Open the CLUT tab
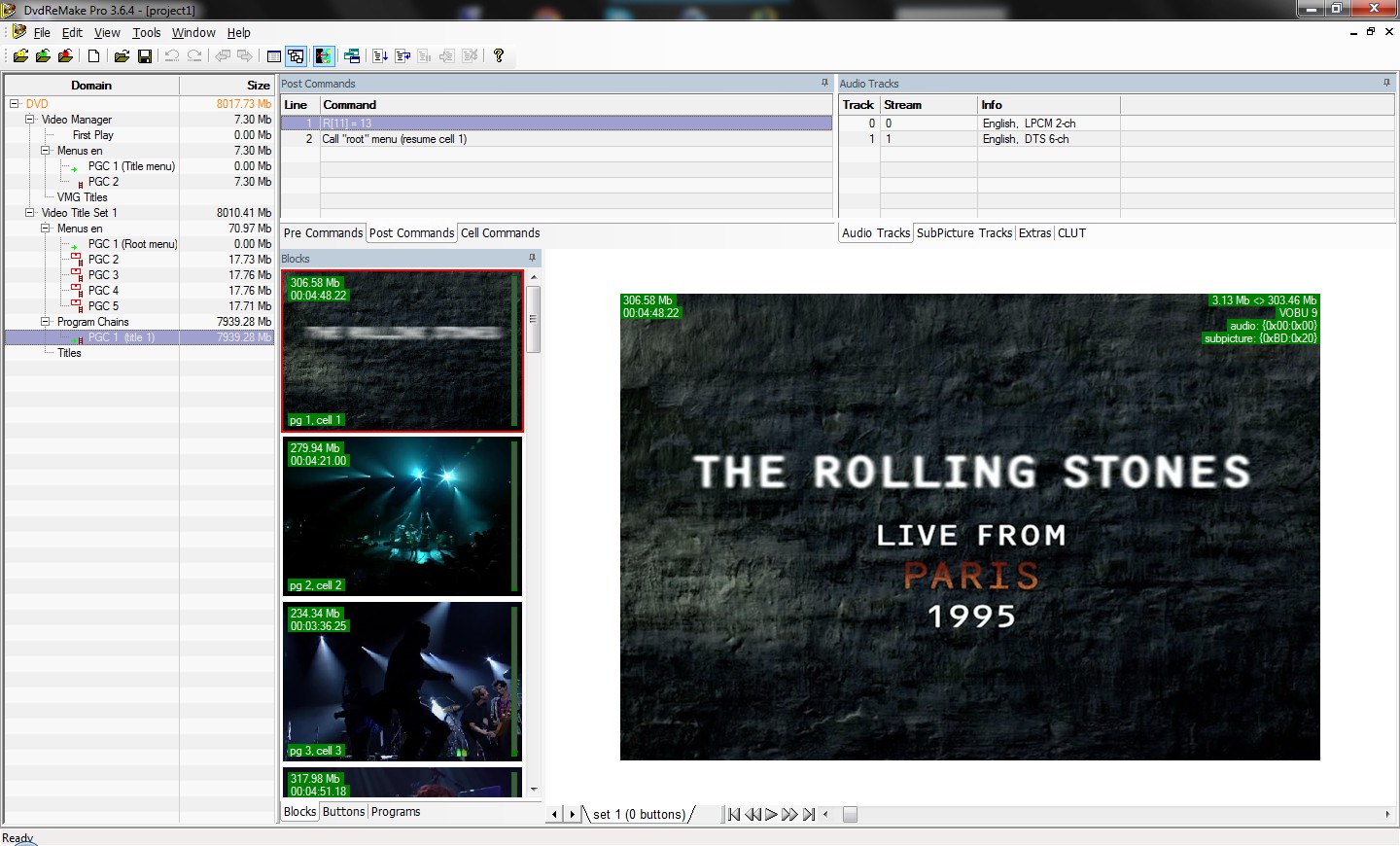 [x=1071, y=233]
